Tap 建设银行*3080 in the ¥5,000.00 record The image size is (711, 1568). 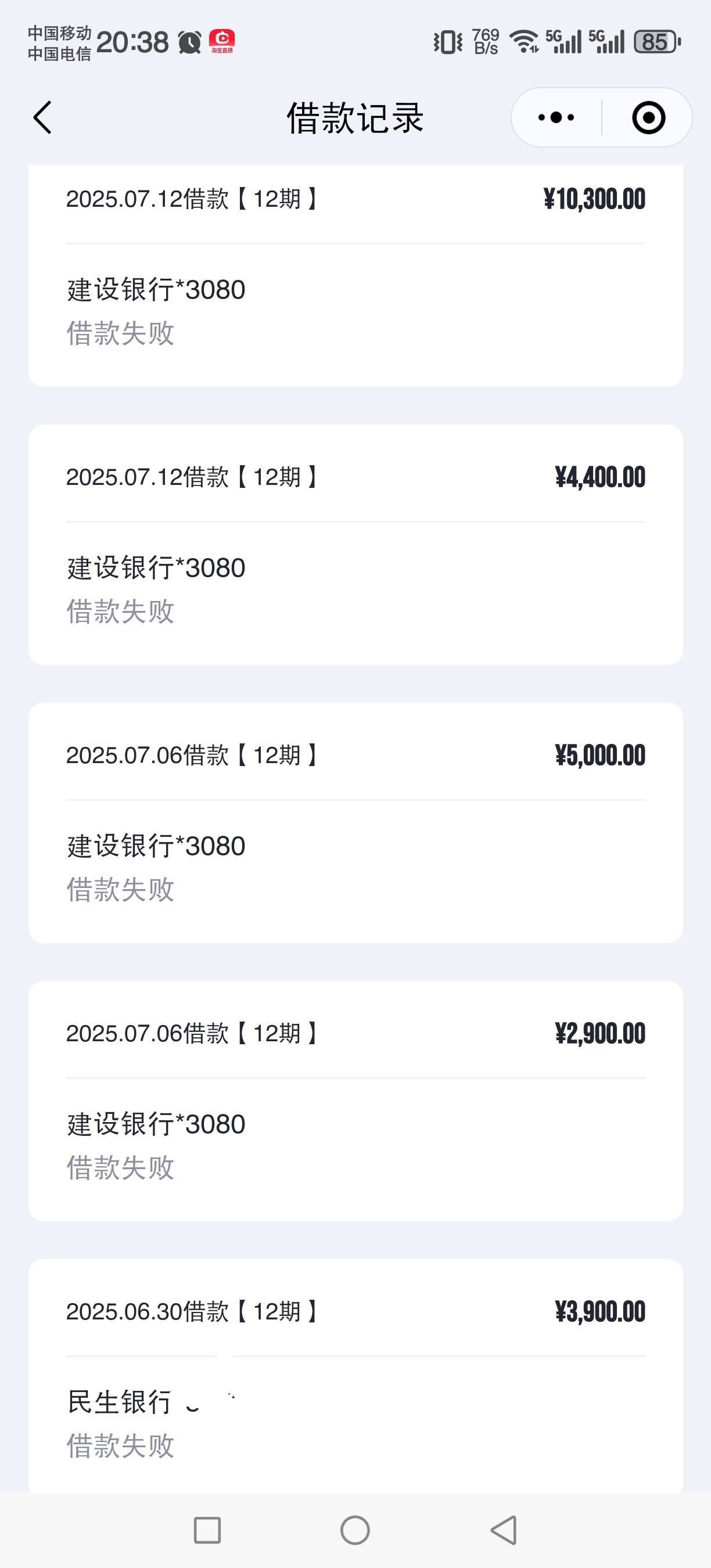coord(156,846)
